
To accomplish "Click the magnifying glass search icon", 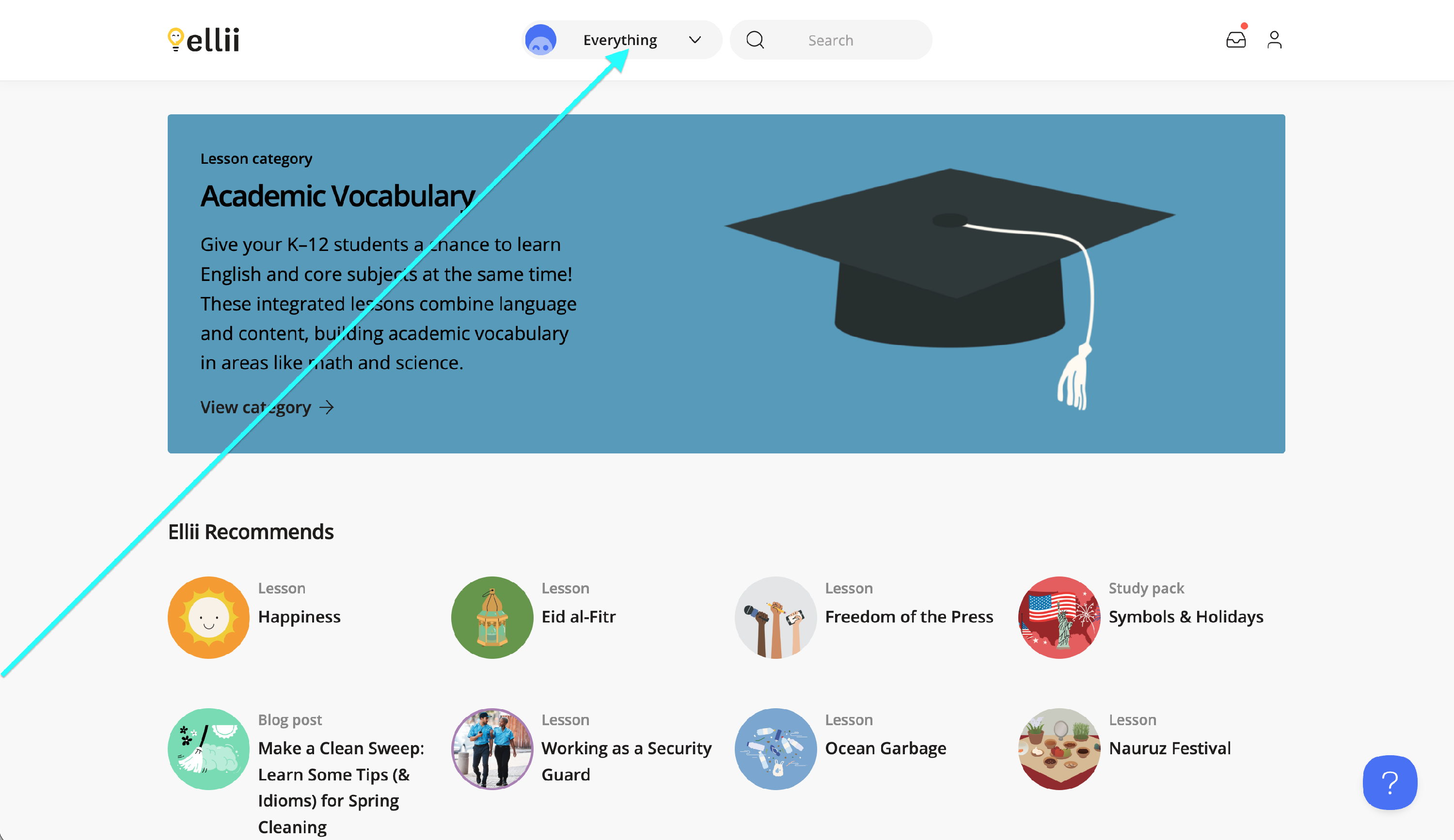I will 755,40.
